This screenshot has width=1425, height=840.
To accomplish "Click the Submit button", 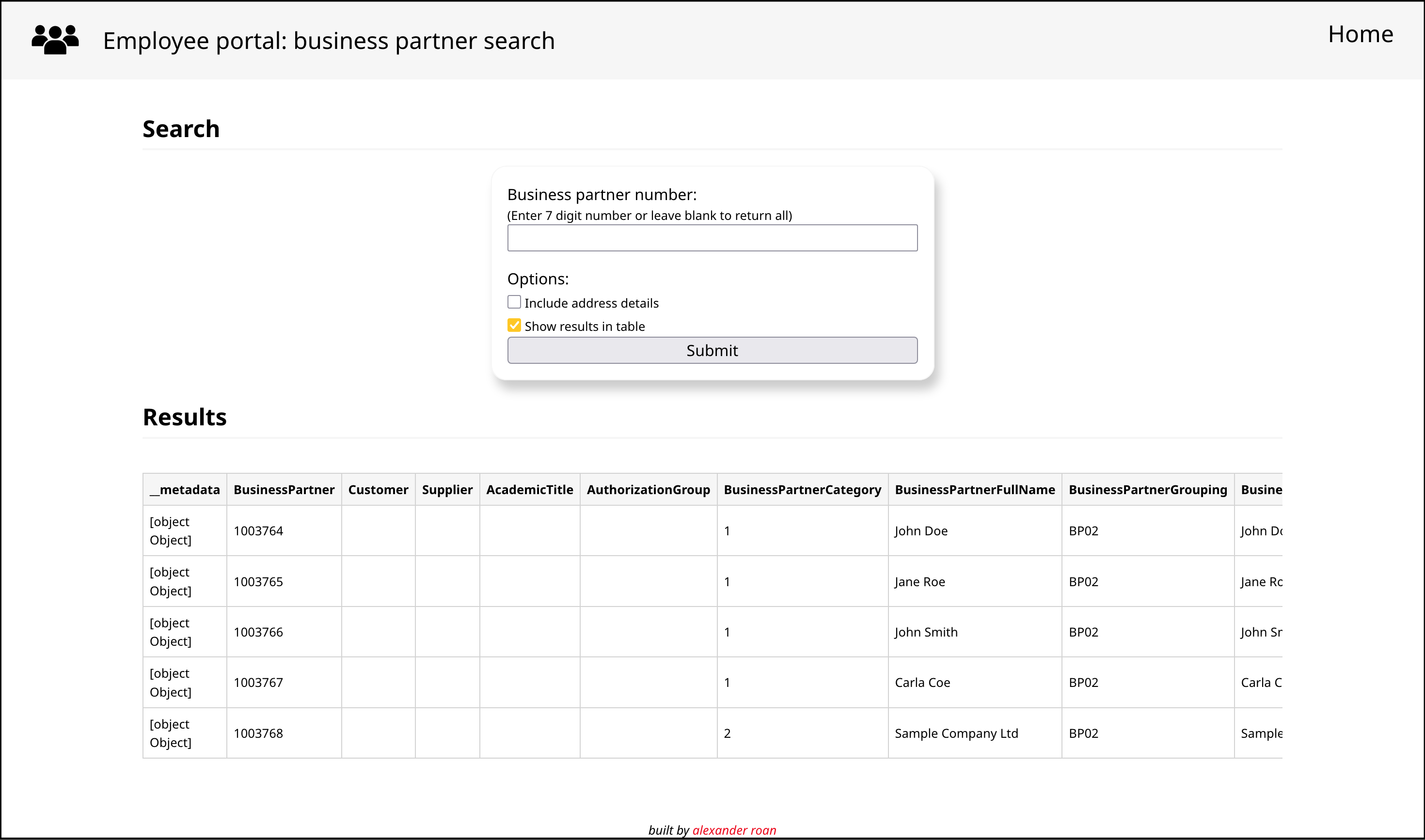I will point(712,350).
